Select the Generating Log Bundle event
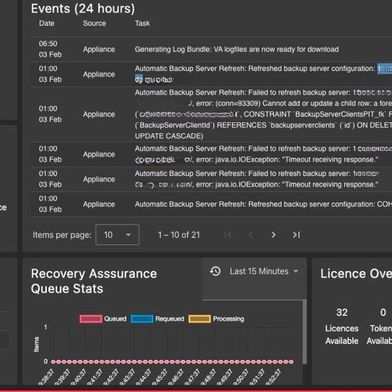This screenshot has width=392, height=392. (212, 49)
